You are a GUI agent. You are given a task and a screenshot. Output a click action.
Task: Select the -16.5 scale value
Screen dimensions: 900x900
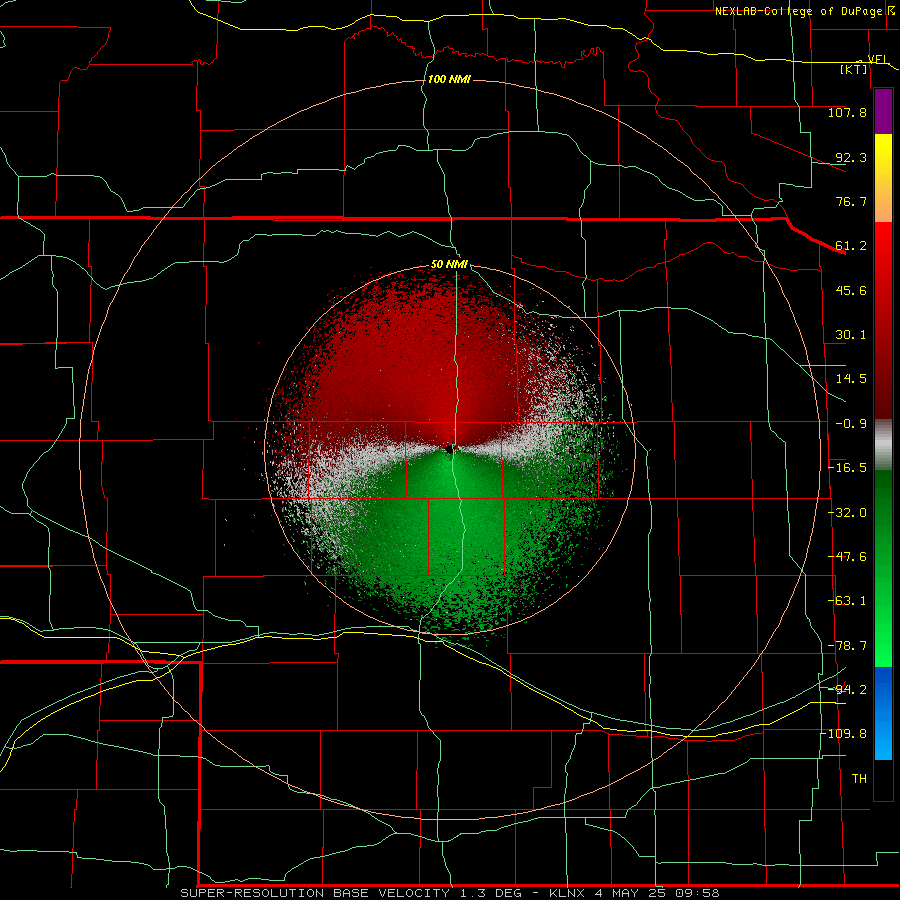point(847,468)
